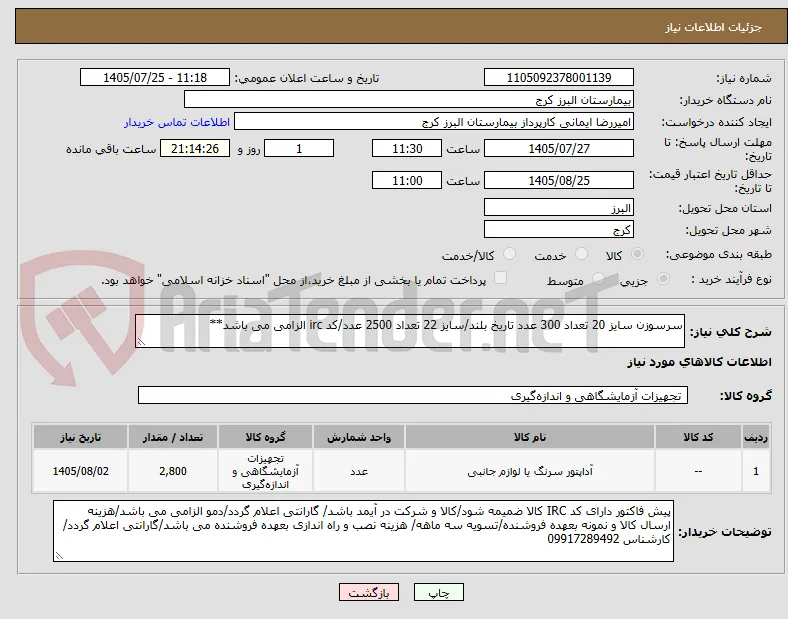Click the ردیف column header
The width and height of the screenshot is (788, 619).
click(756, 437)
